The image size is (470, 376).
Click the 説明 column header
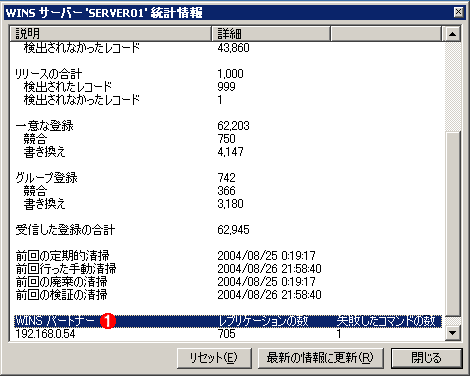111,34
